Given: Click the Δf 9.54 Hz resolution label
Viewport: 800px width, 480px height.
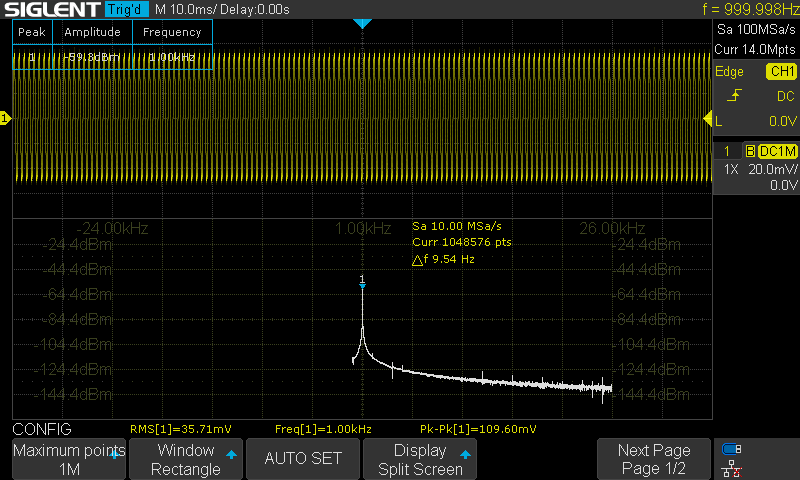Looking at the screenshot, I should [x=443, y=259].
